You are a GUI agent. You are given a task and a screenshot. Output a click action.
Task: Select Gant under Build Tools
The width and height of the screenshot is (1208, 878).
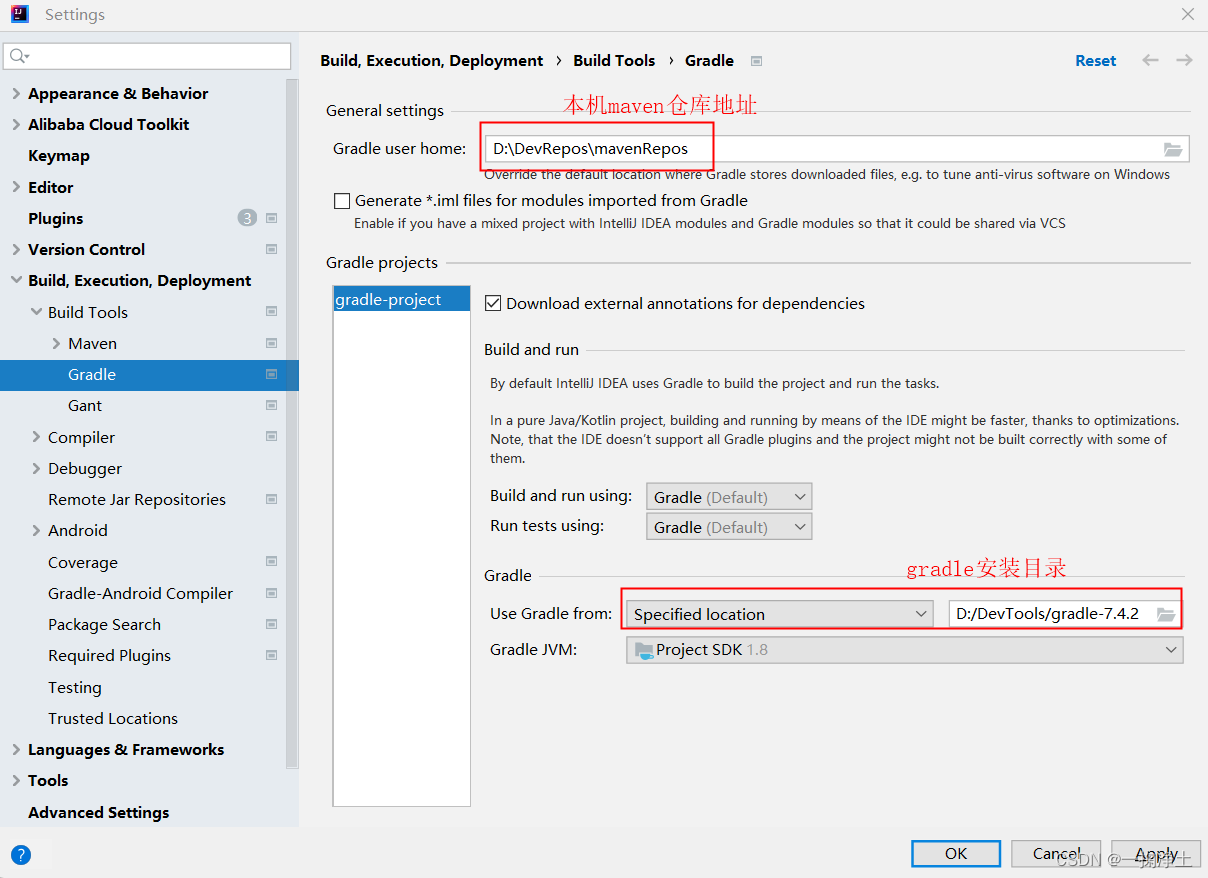coord(85,405)
